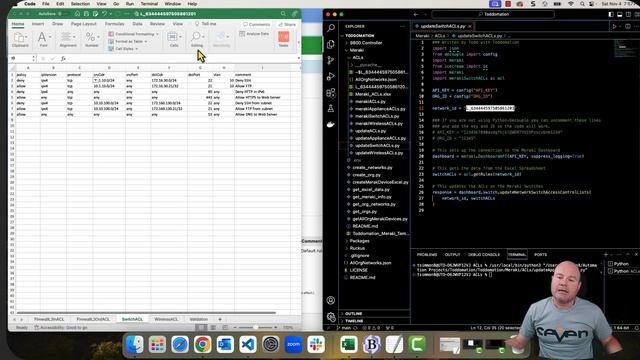640x360 pixels.
Task: Toggle VS Code bottom panel layout icon
Action: pyautogui.click(x=620, y=14)
